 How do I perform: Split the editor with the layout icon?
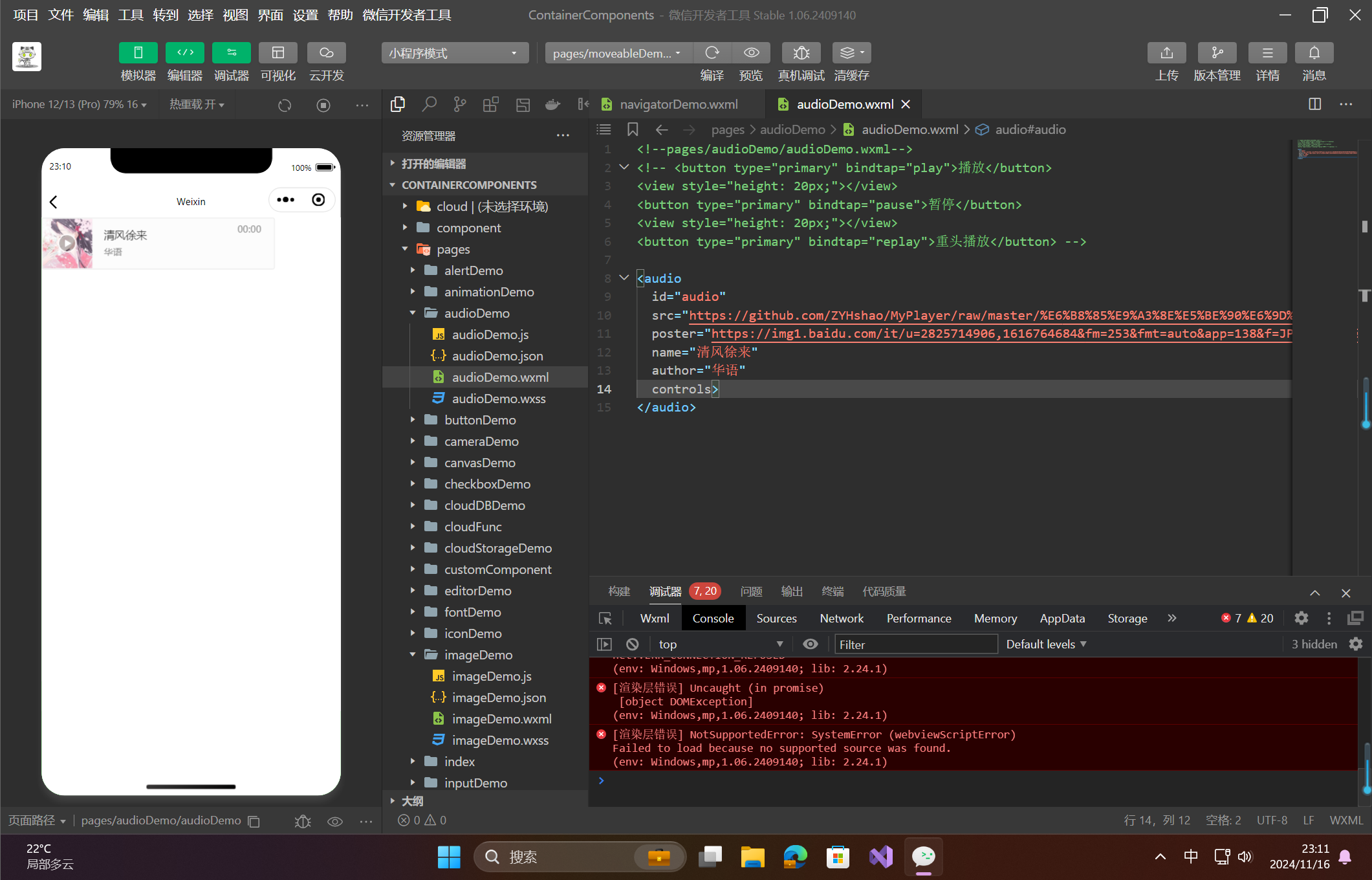click(x=1314, y=104)
